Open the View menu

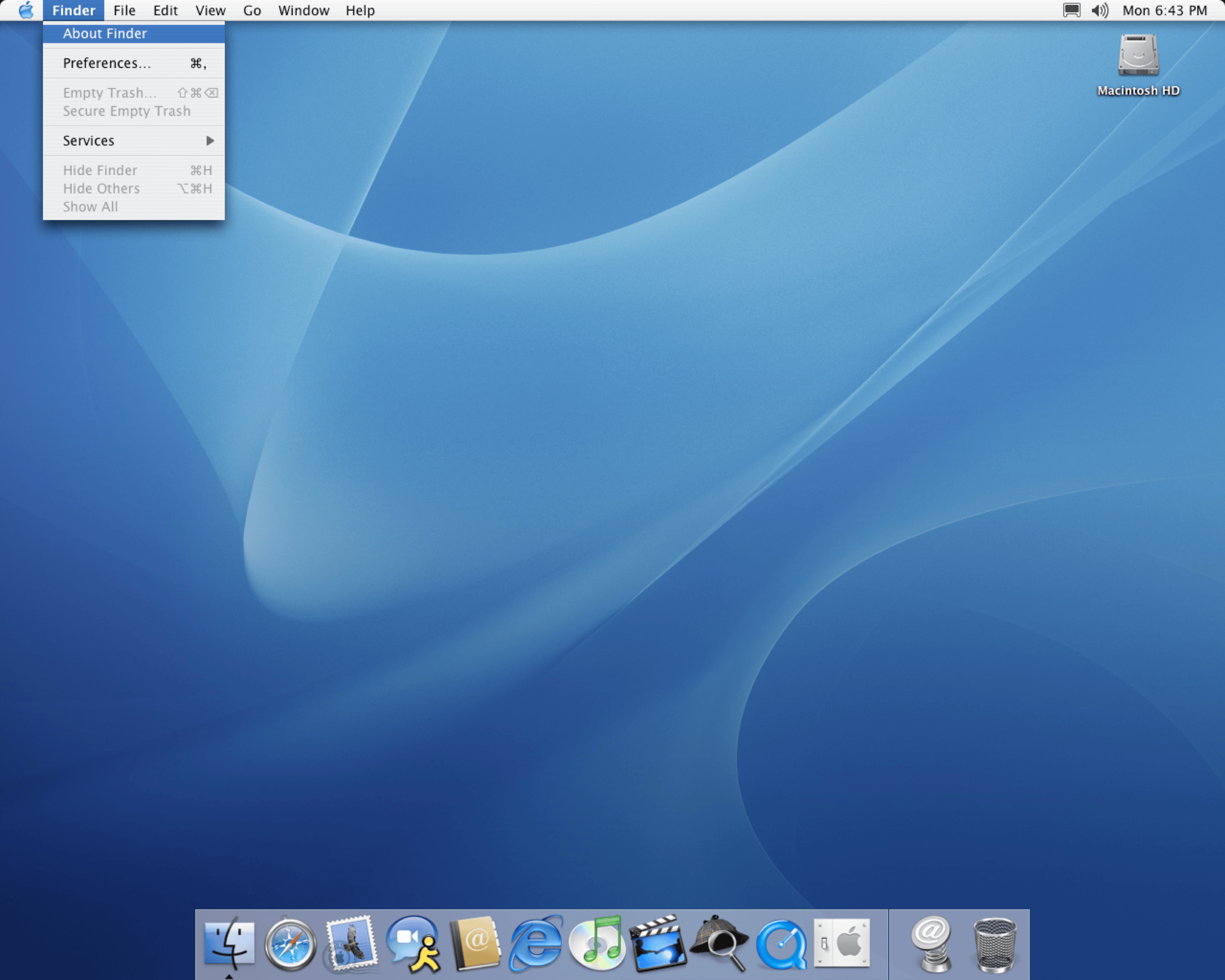210,10
